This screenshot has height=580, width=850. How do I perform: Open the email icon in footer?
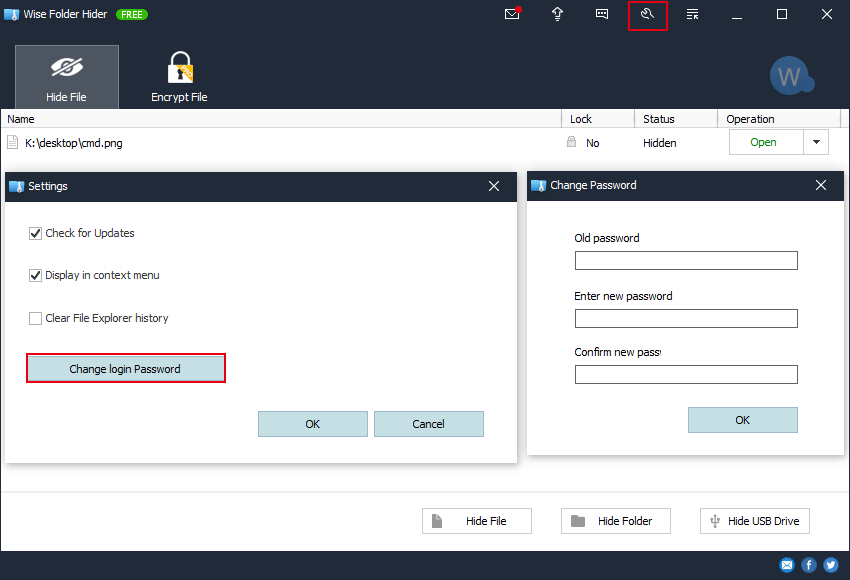pos(787,565)
